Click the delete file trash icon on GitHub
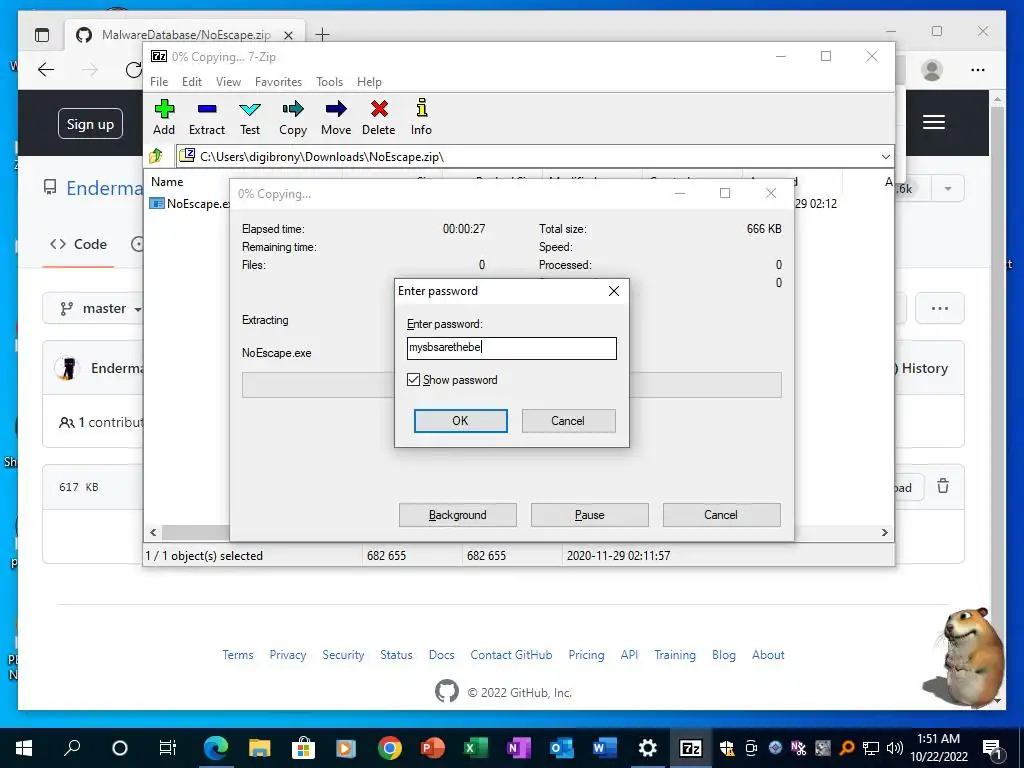The height and width of the screenshot is (768, 1024). (x=943, y=487)
